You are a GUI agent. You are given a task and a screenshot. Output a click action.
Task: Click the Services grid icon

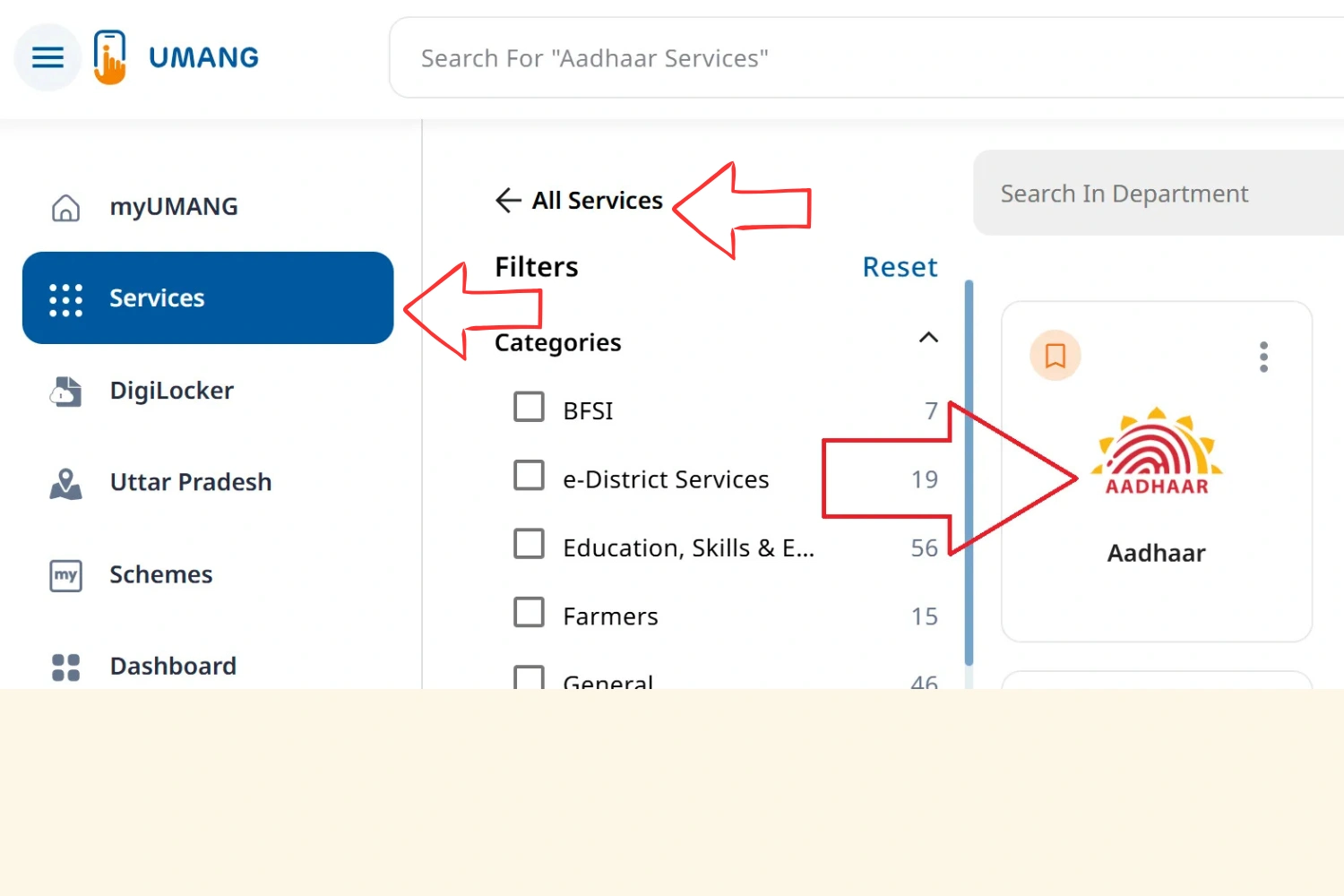point(65,299)
